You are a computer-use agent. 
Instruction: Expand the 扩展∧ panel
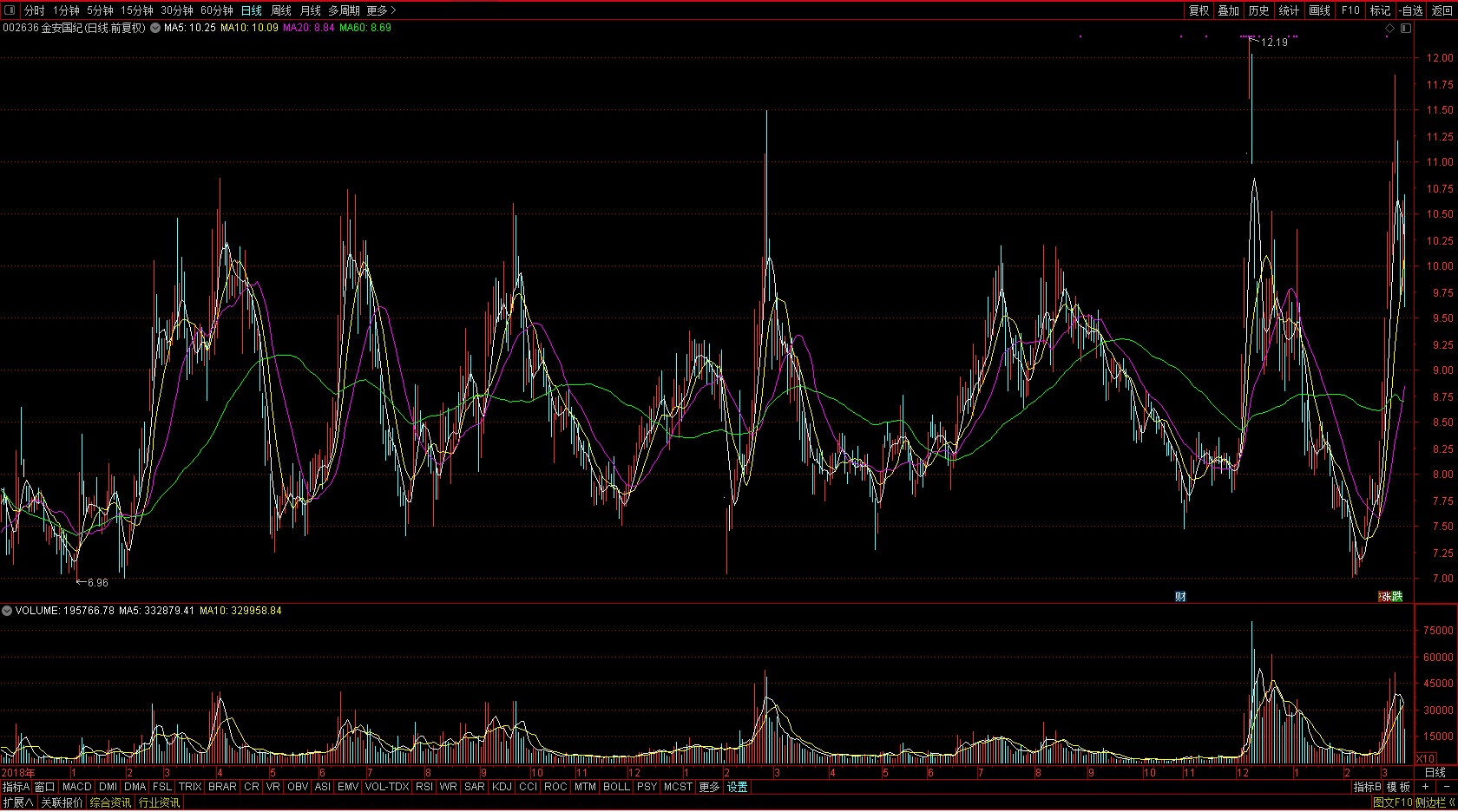tap(18, 802)
